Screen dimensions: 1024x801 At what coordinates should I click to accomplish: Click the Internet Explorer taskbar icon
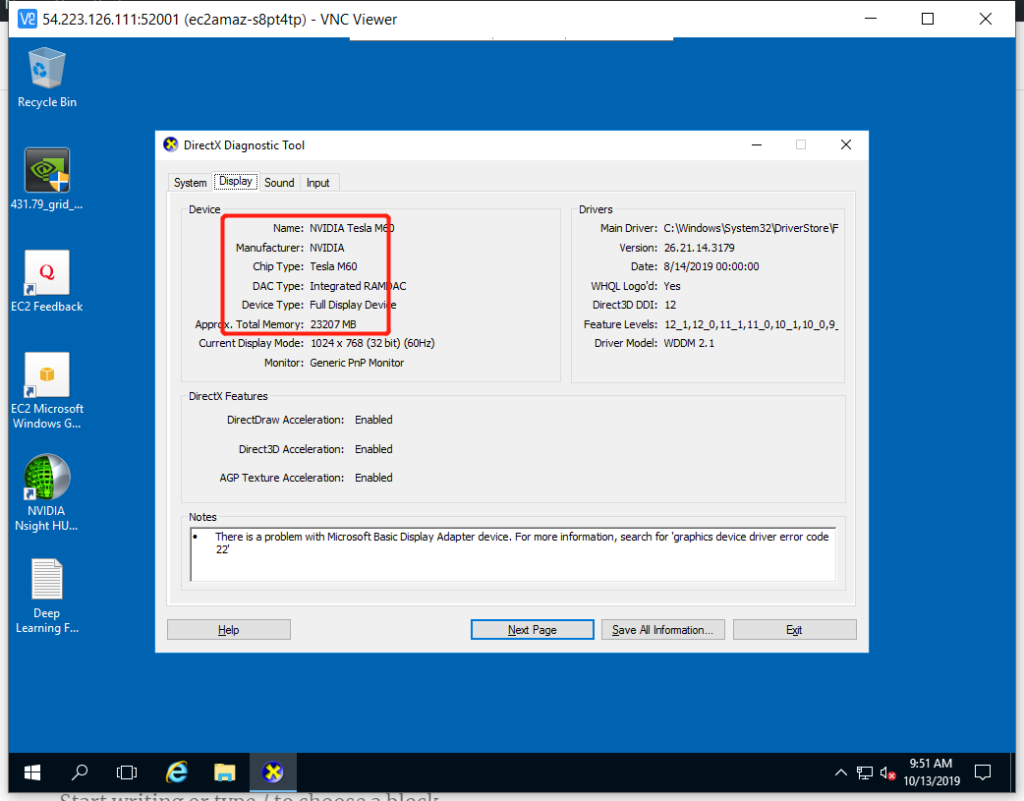[177, 772]
